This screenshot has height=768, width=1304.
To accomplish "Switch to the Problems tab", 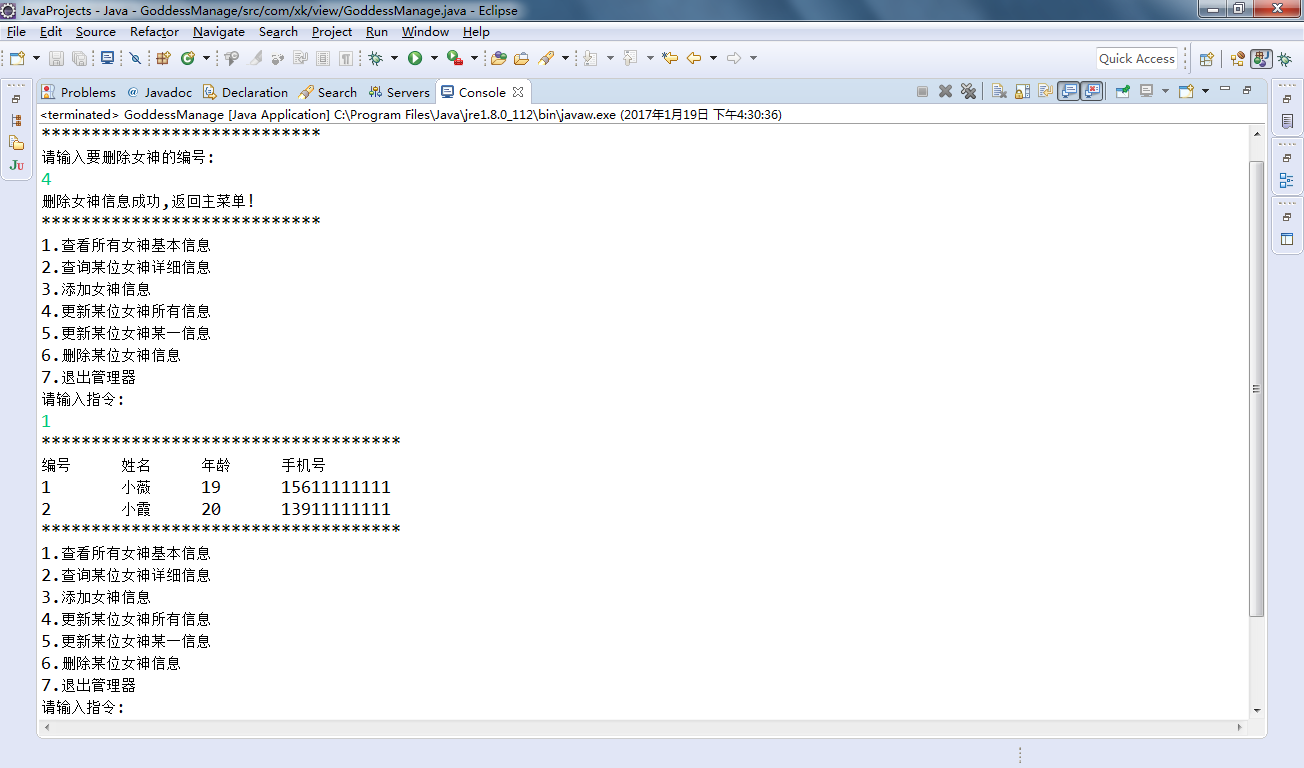I will tap(79, 92).
